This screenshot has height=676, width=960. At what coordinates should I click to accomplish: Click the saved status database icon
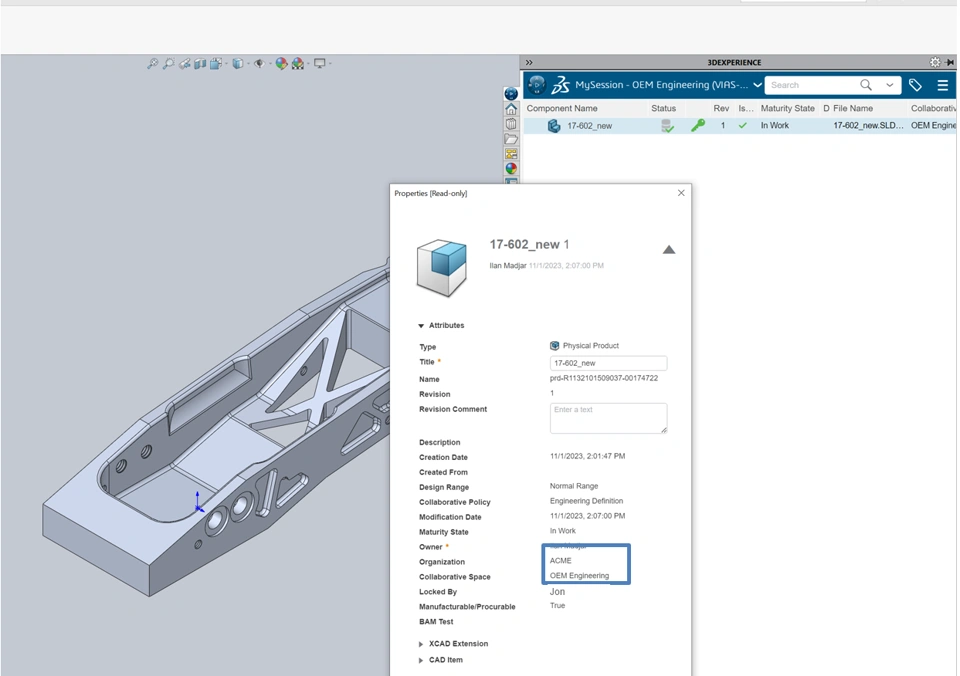tap(667, 126)
